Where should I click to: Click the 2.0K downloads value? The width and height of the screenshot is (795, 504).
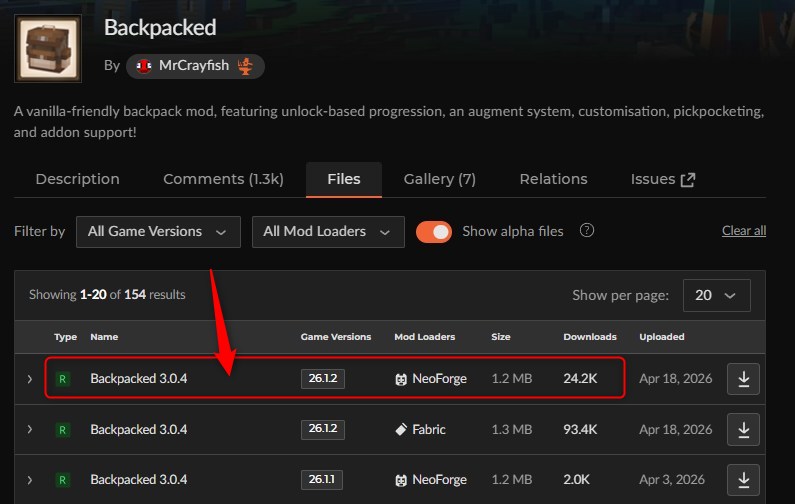576,480
